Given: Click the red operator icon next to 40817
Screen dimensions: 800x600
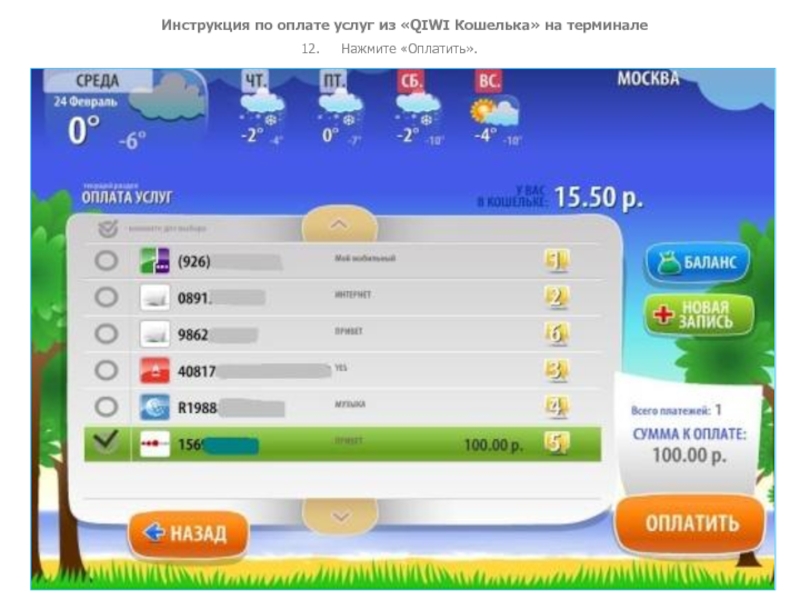Looking at the screenshot, I should pyautogui.click(x=155, y=368).
